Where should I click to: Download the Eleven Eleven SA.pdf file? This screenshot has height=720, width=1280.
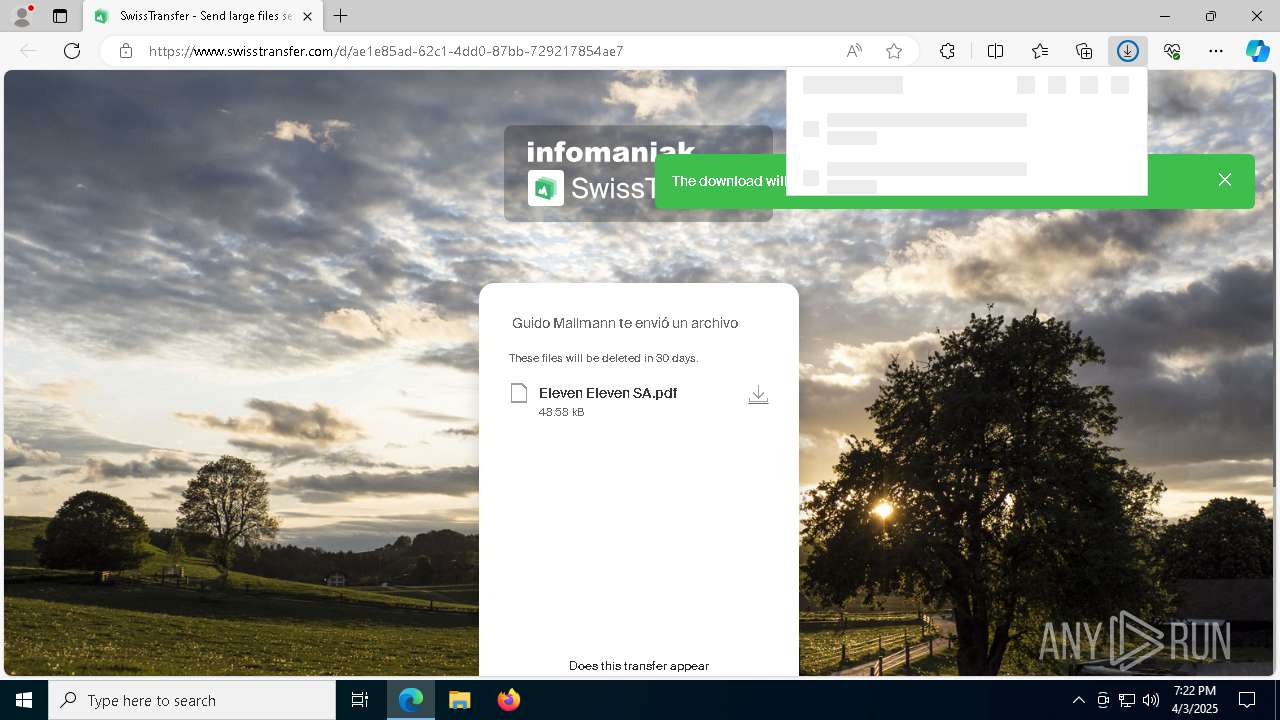tap(758, 395)
